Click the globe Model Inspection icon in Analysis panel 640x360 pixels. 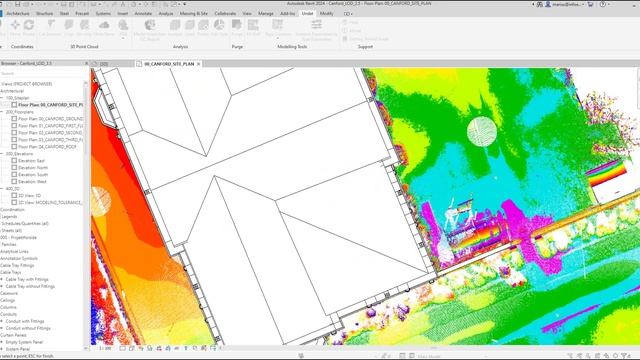click(x=150, y=25)
